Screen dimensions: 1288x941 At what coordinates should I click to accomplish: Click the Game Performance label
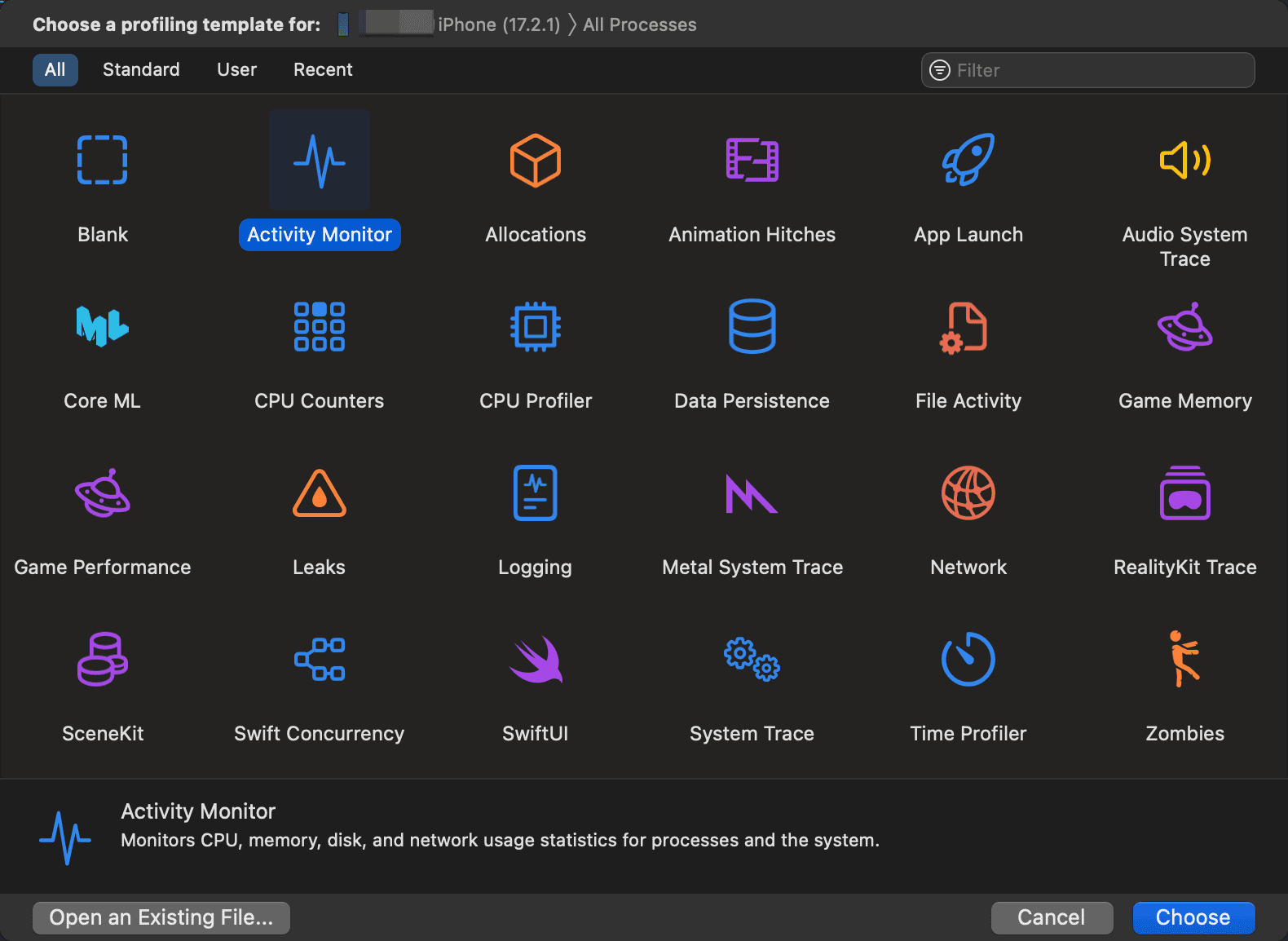[103, 568]
